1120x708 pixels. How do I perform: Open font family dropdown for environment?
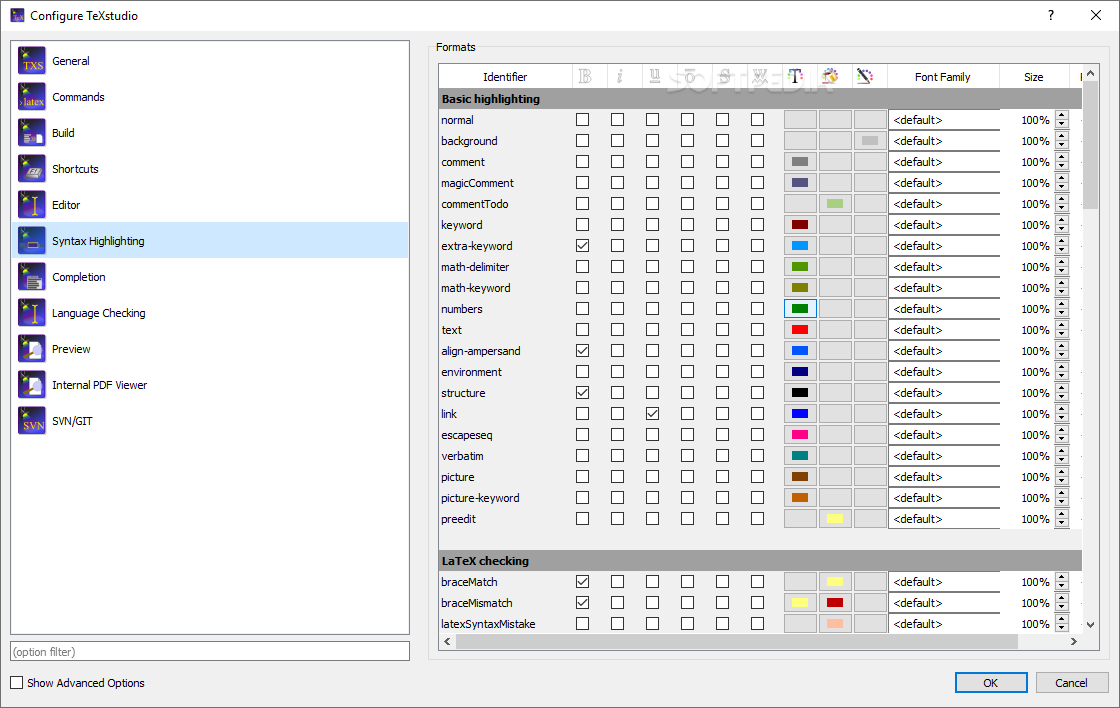pyautogui.click(x=944, y=372)
